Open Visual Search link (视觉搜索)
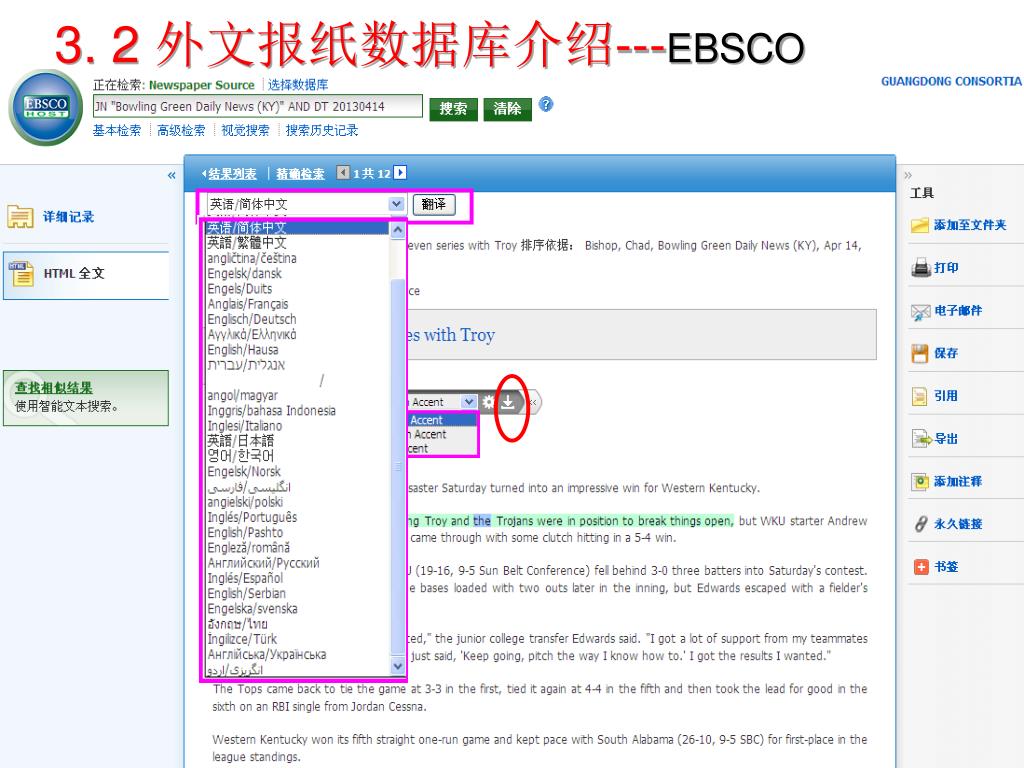Screen dimensions: 1024x768 (245, 130)
